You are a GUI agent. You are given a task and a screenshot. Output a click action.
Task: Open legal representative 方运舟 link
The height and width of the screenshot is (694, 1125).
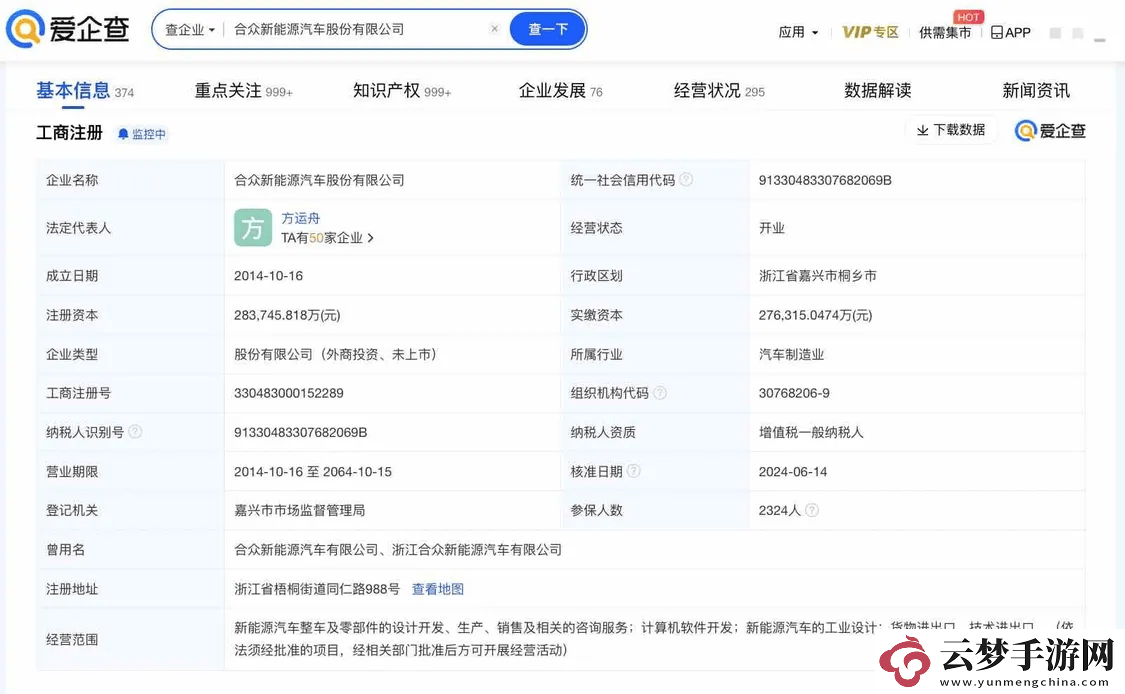301,218
